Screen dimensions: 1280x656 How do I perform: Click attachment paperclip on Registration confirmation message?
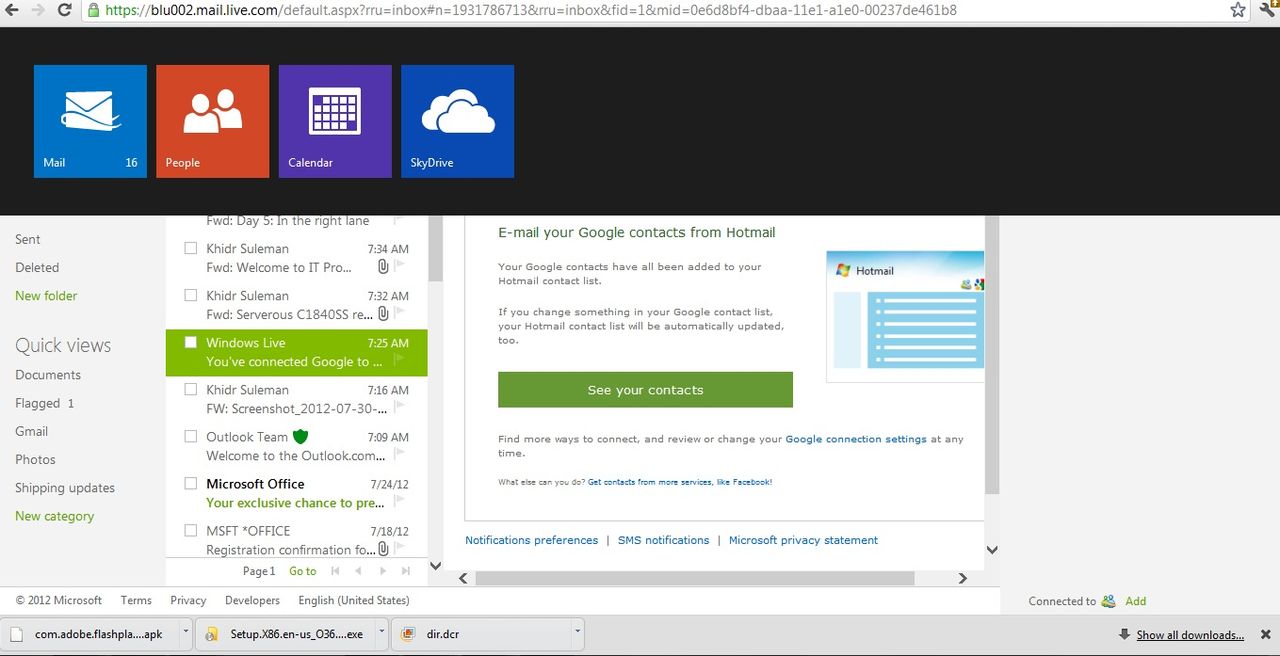383,549
